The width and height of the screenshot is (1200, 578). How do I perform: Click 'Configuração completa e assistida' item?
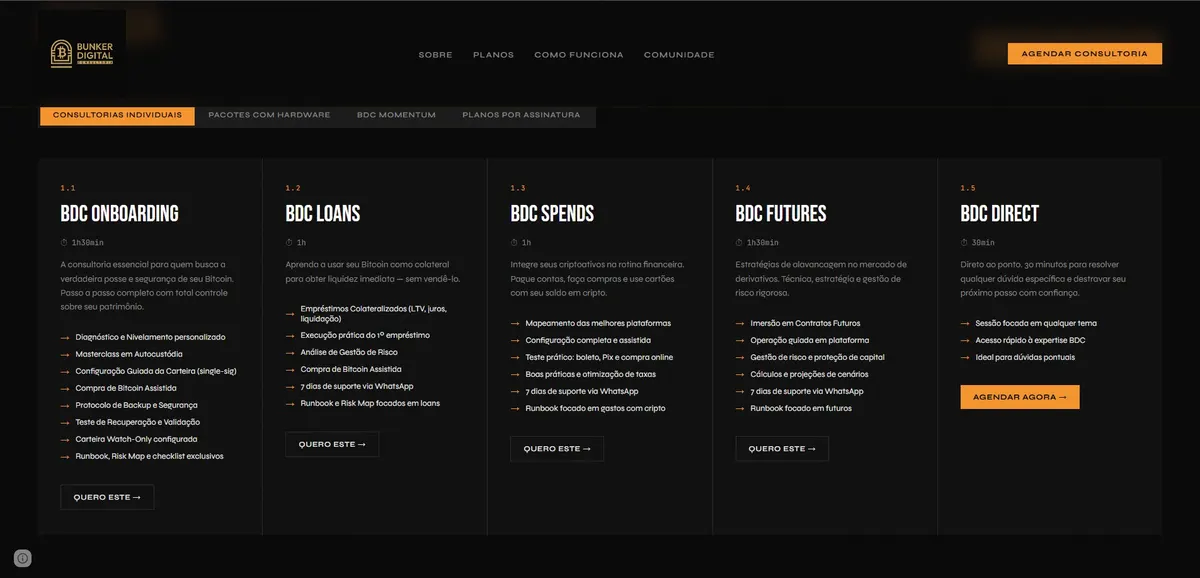pos(590,340)
